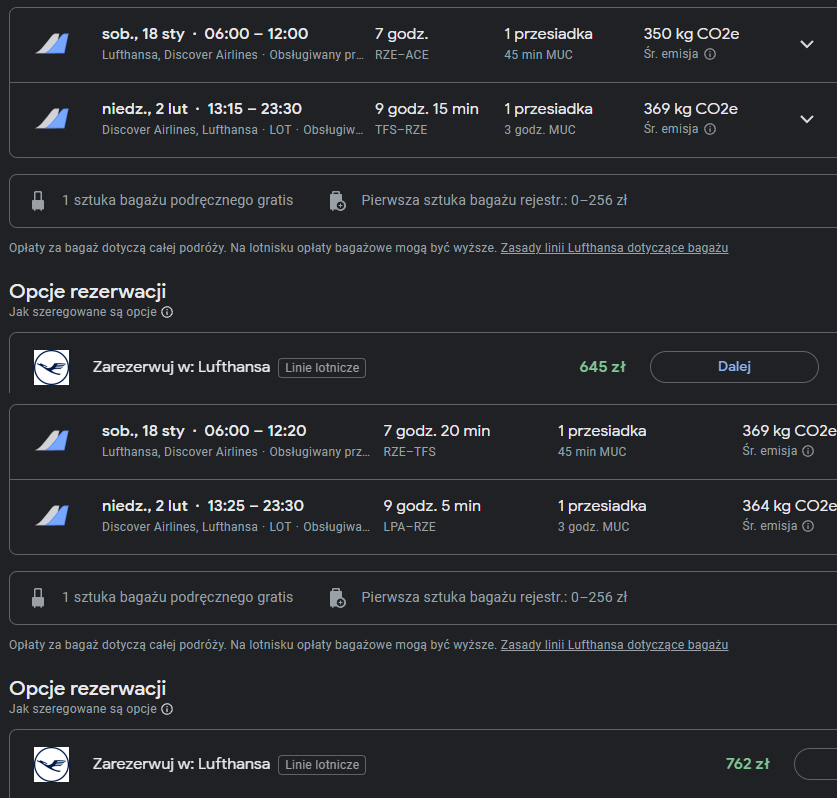Expand the 2 lut TFS–RZE flight details
Screen dimensions: 837x798
[807, 119]
